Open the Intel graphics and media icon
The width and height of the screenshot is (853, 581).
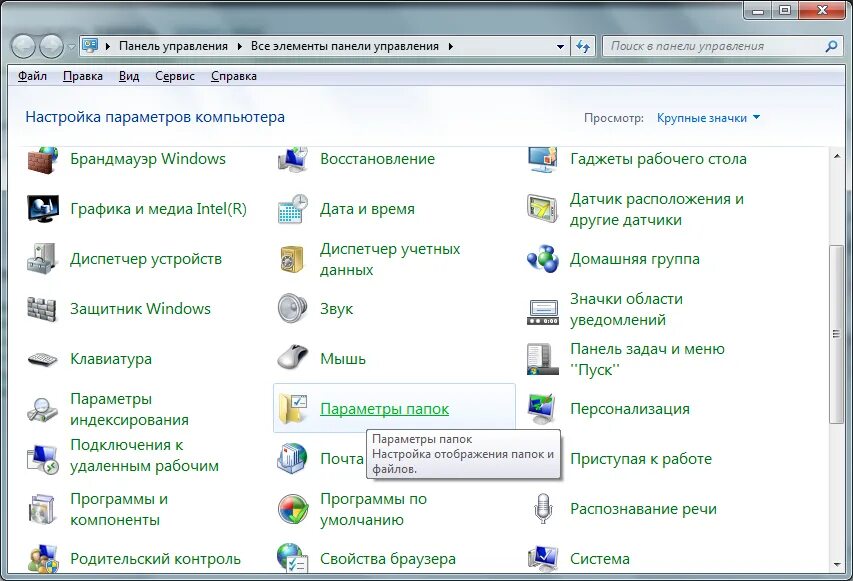tap(42, 209)
